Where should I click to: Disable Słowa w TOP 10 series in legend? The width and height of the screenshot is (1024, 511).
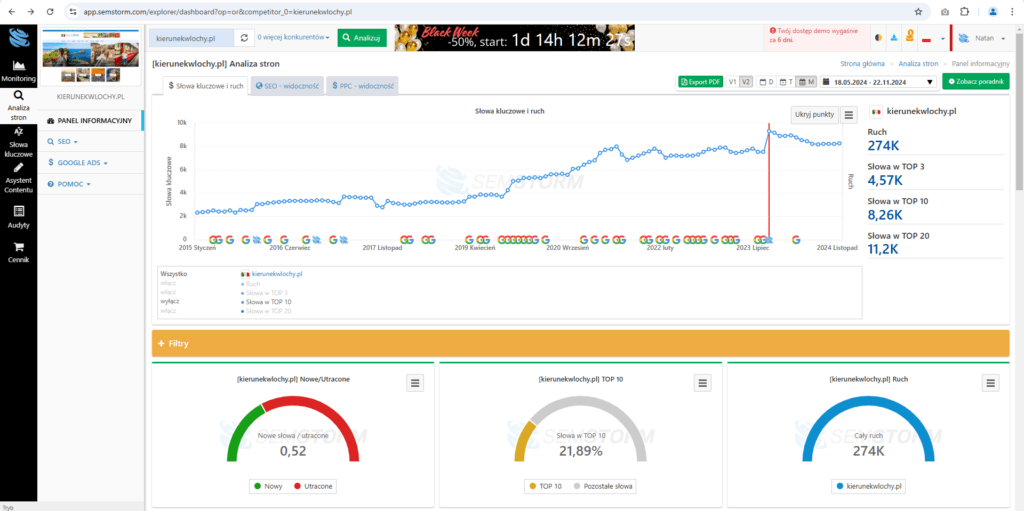[266, 302]
